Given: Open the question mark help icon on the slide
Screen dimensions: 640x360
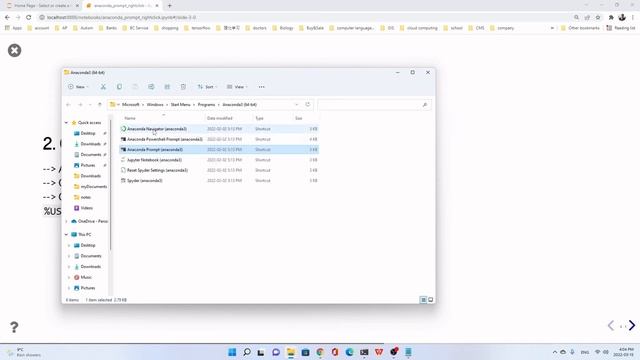Looking at the screenshot, I should 14,327.
